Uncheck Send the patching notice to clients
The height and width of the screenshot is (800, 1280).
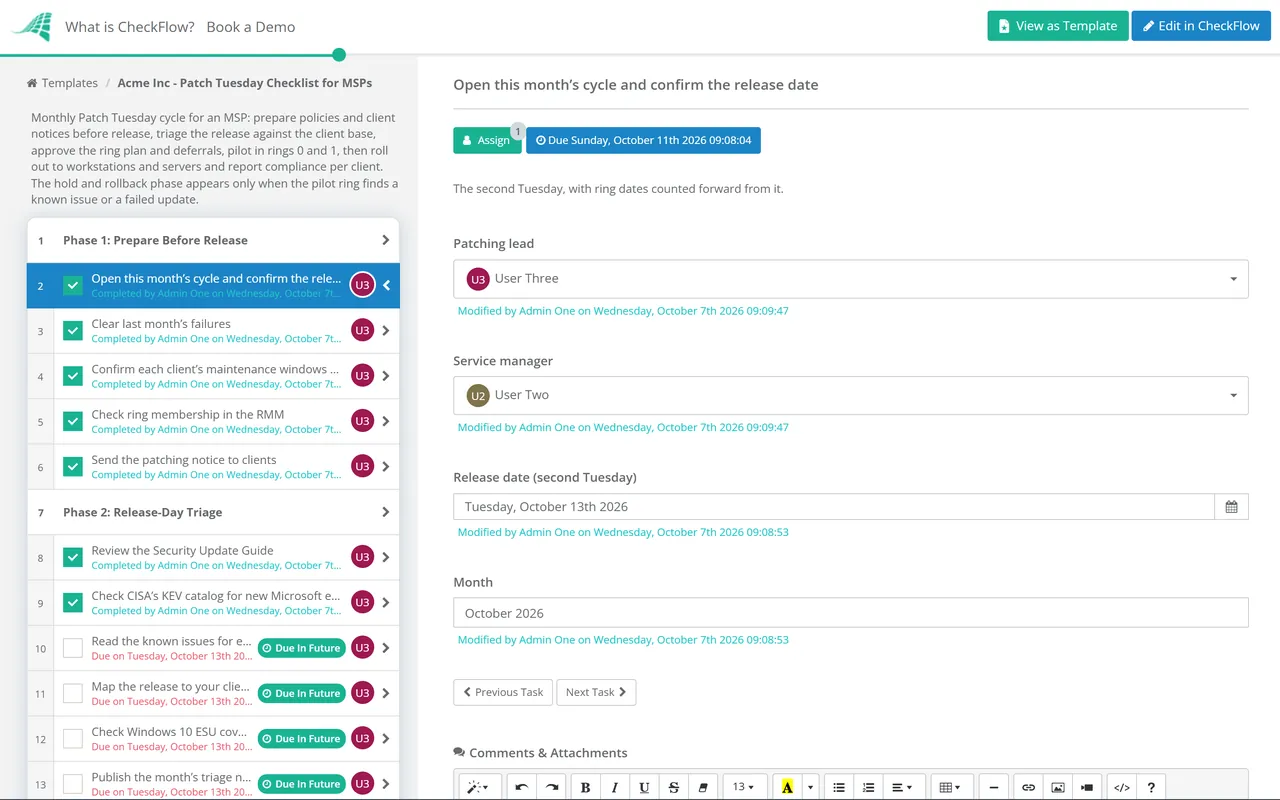click(73, 467)
